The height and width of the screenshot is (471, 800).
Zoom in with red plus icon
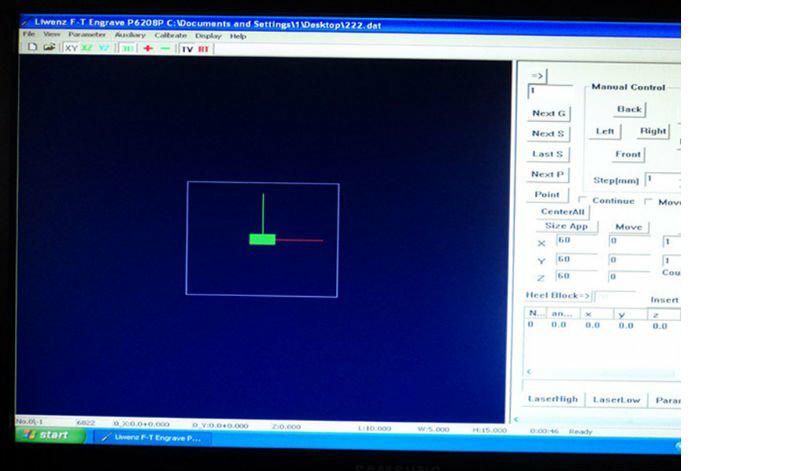coord(148,47)
